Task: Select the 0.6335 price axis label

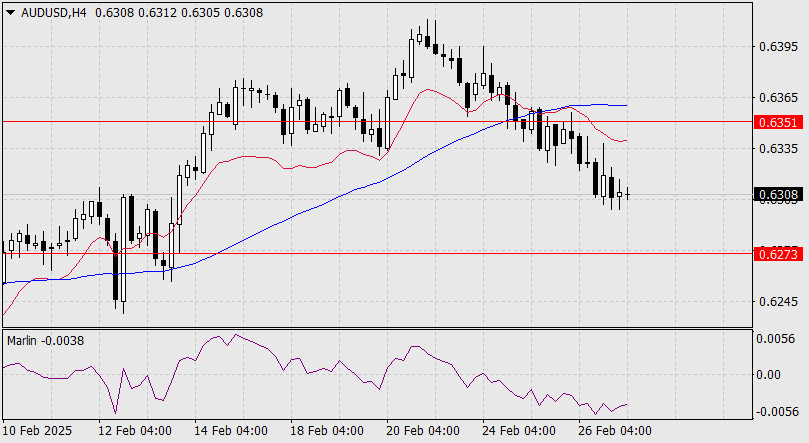Action: tap(778, 149)
